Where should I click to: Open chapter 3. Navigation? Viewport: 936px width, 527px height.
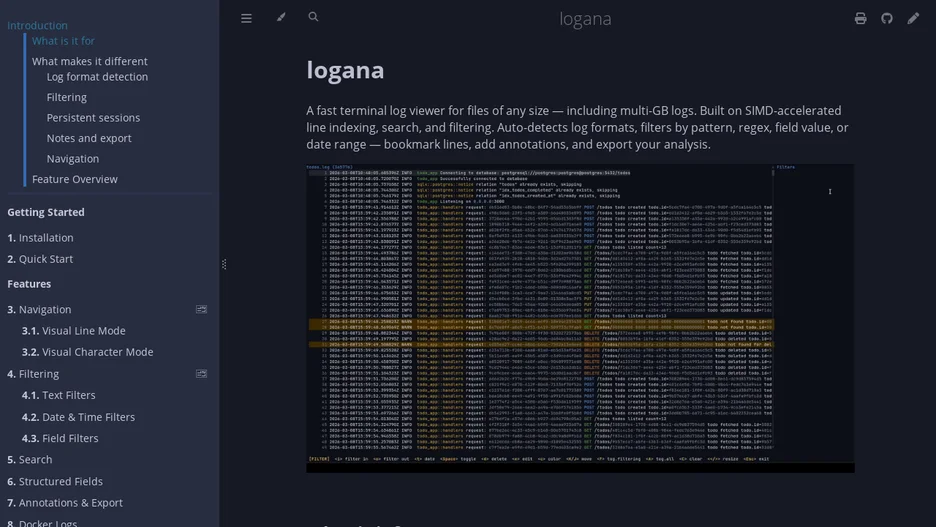(x=39, y=309)
